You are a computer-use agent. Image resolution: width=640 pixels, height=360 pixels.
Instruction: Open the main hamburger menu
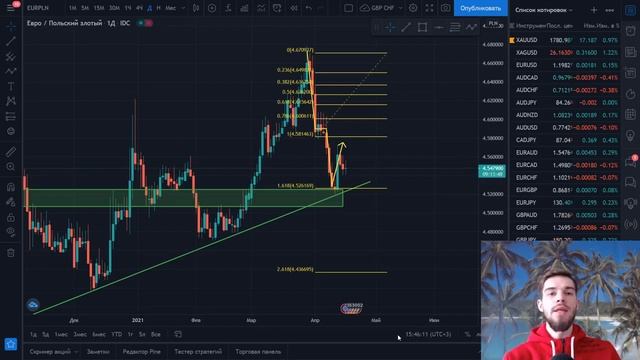point(11,7)
